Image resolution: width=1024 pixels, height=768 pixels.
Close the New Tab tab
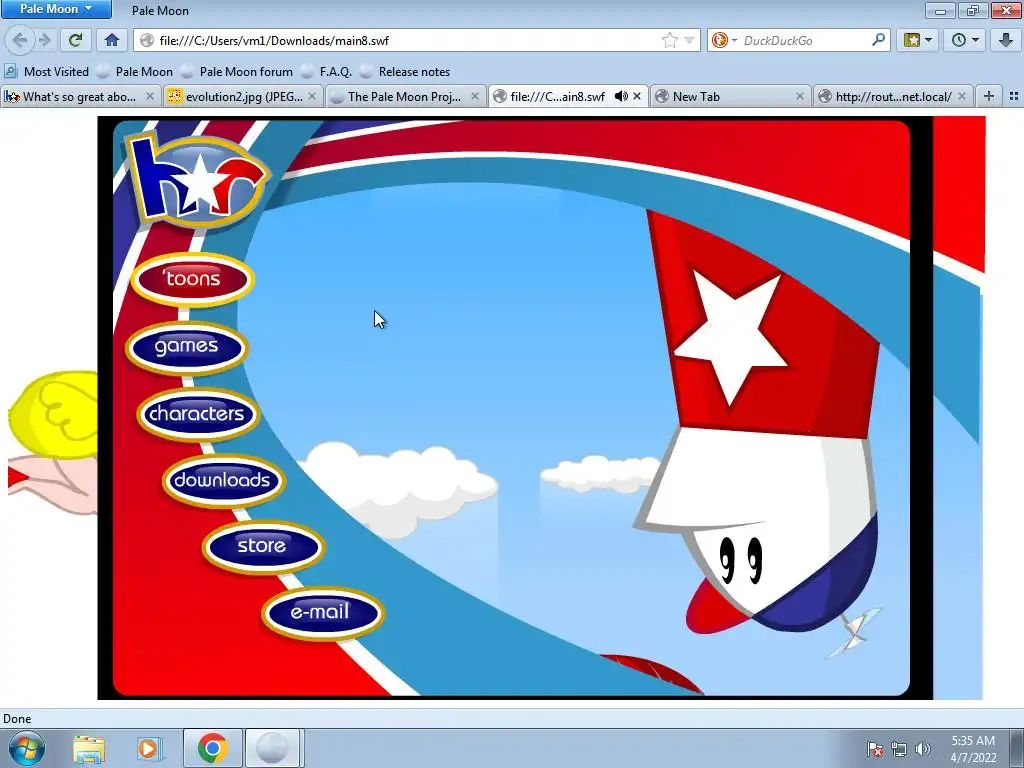point(800,97)
